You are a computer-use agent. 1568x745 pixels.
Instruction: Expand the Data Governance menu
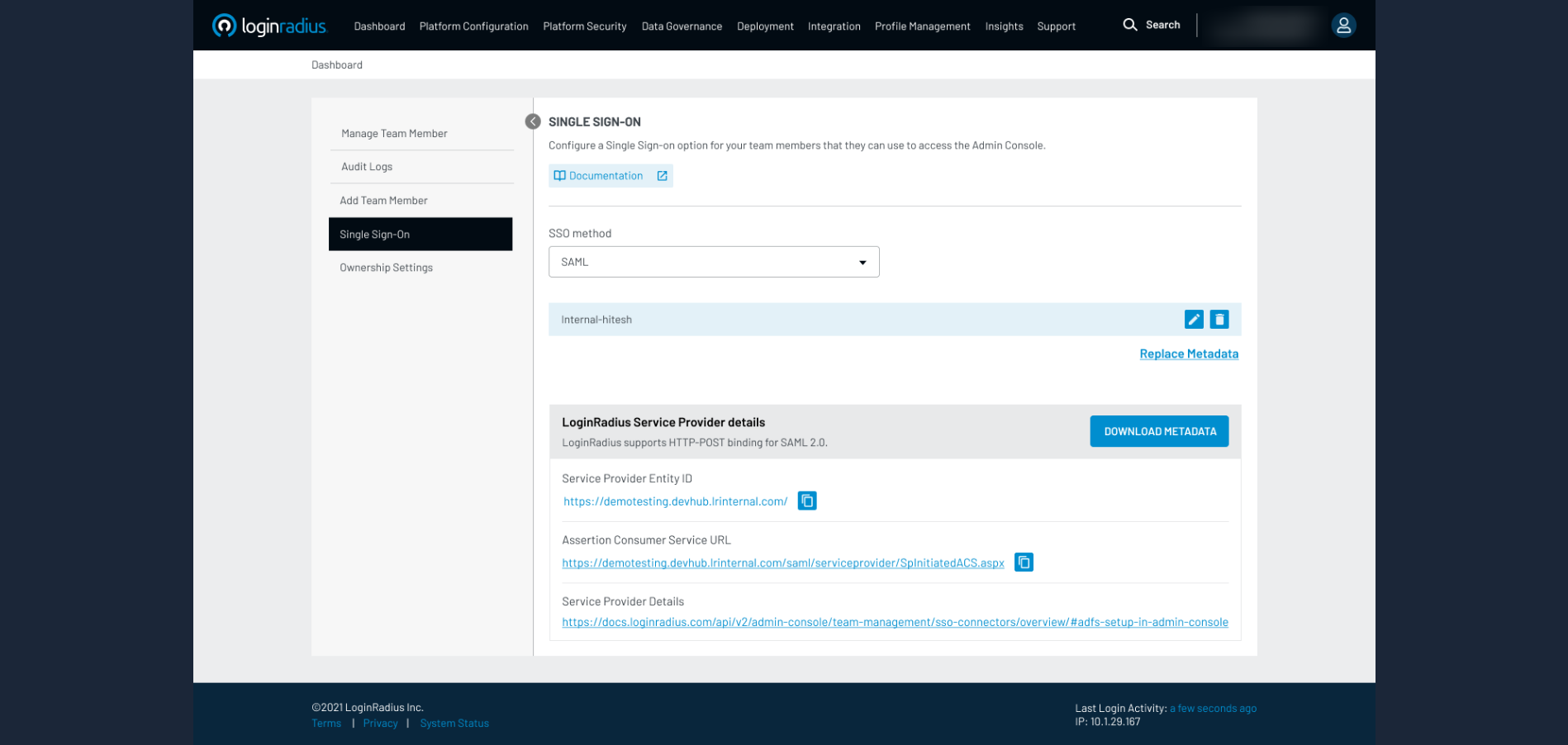pos(682,26)
